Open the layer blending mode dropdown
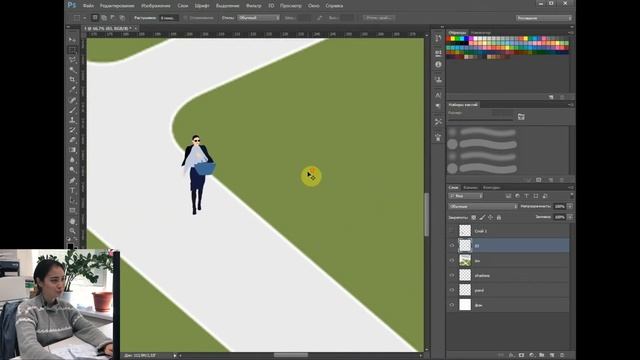The height and width of the screenshot is (360, 640). [483, 207]
